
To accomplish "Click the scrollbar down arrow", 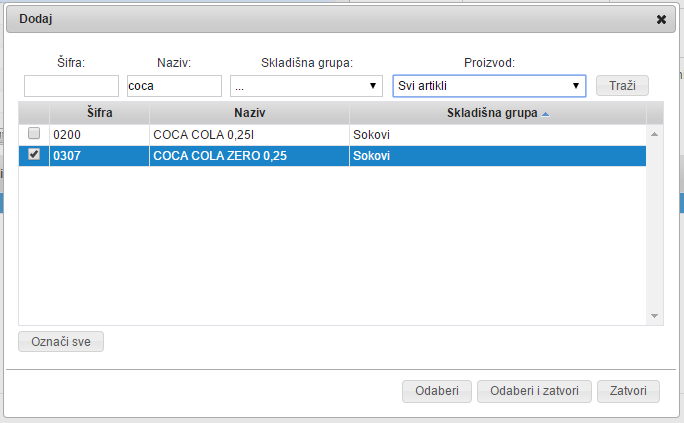I will tap(655, 316).
